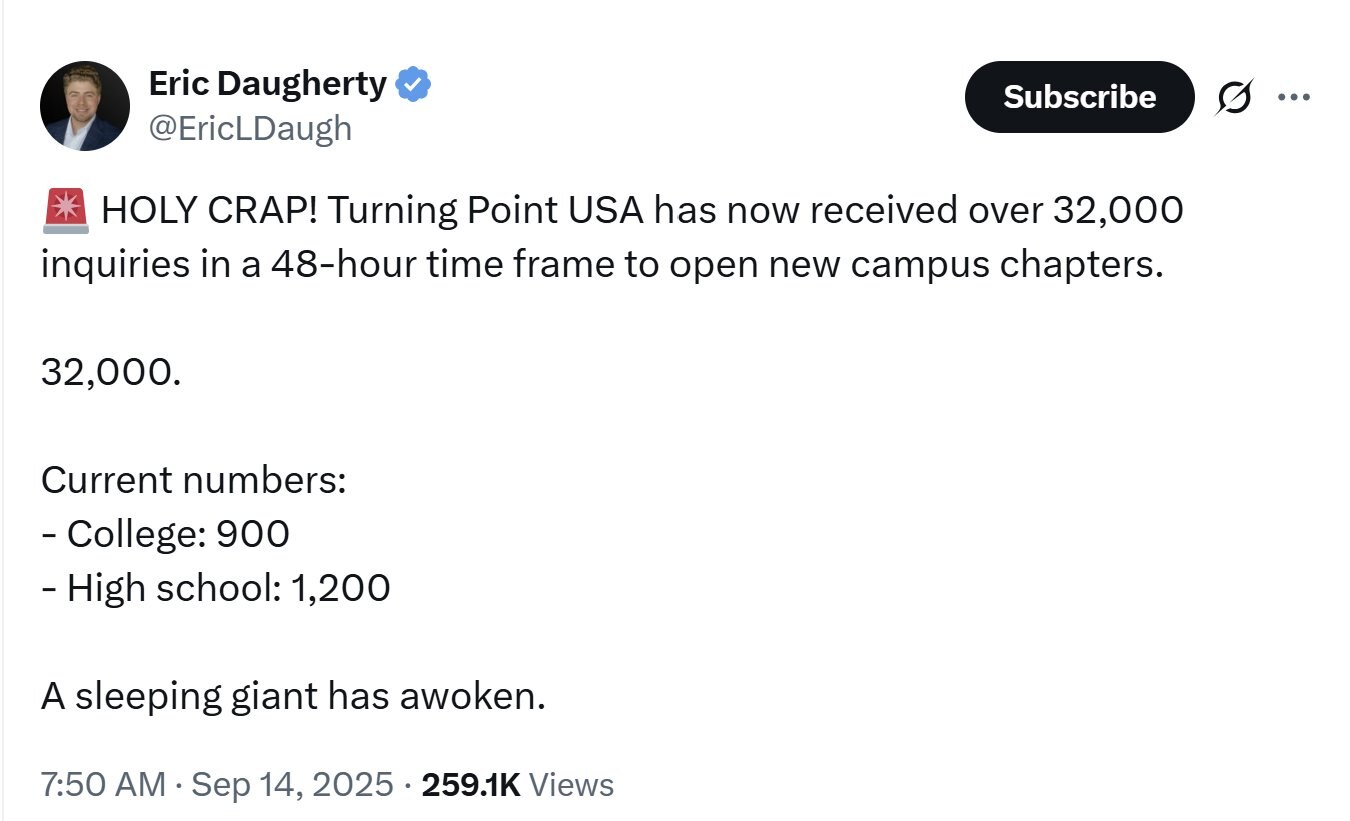Click the Eric Daugherty display name
The height and width of the screenshot is (821, 1350).
(x=267, y=84)
